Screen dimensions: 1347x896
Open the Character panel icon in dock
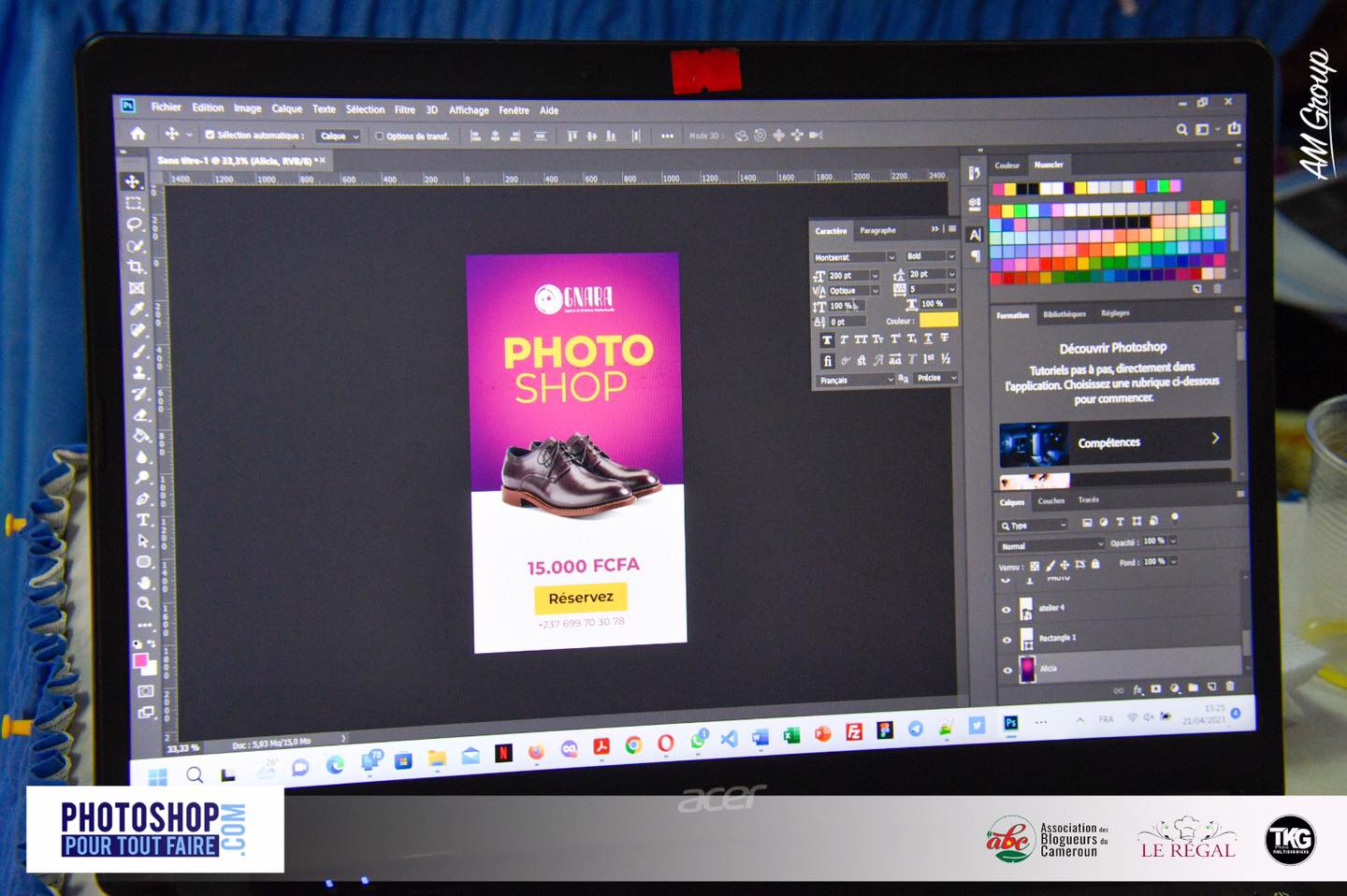pyautogui.click(x=975, y=235)
